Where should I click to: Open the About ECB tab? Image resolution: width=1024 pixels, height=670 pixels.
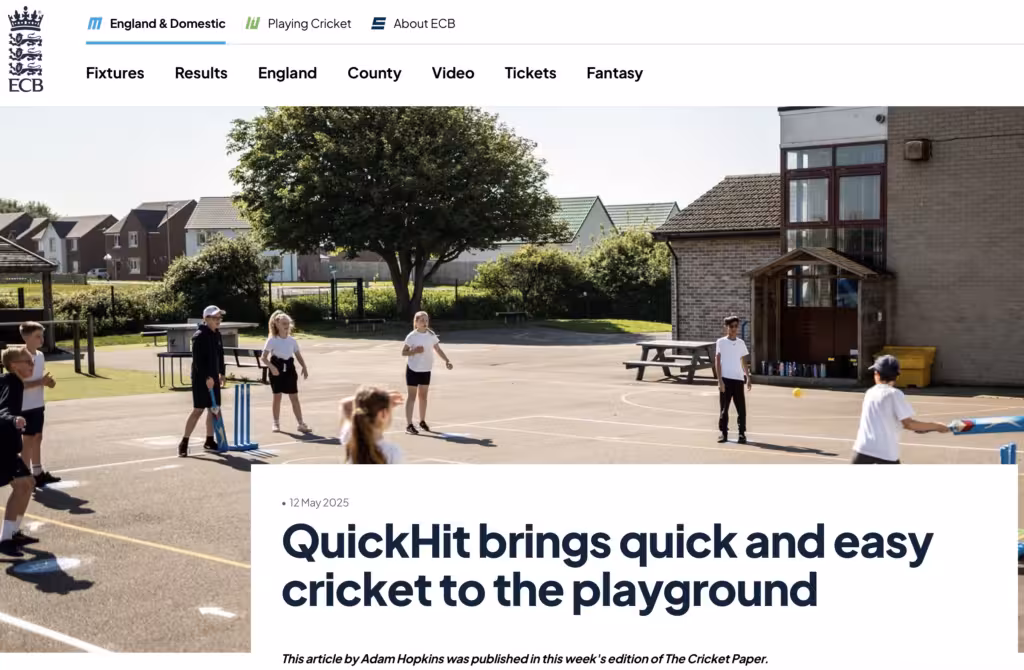(413, 24)
